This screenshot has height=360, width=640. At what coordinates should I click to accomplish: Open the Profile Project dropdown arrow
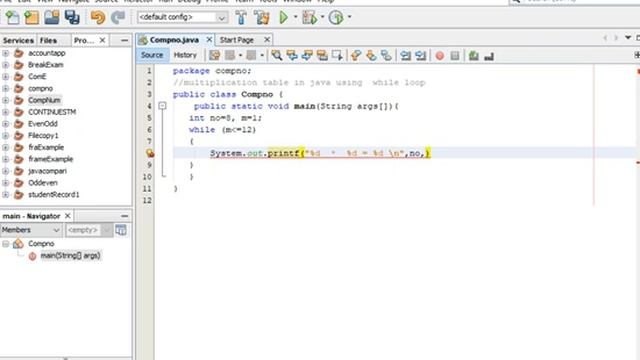click(x=349, y=17)
